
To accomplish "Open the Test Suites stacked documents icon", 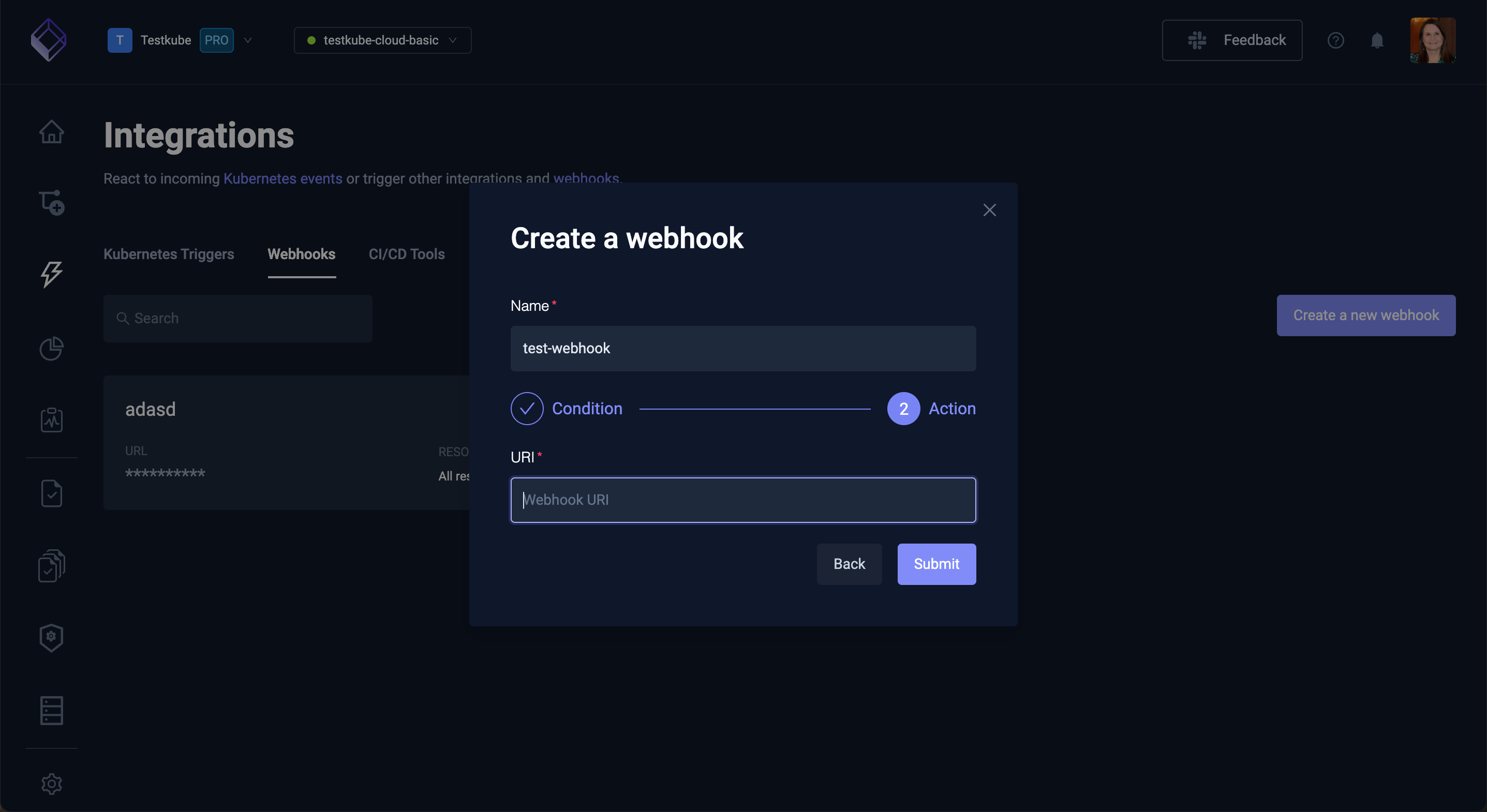I will [x=51, y=566].
